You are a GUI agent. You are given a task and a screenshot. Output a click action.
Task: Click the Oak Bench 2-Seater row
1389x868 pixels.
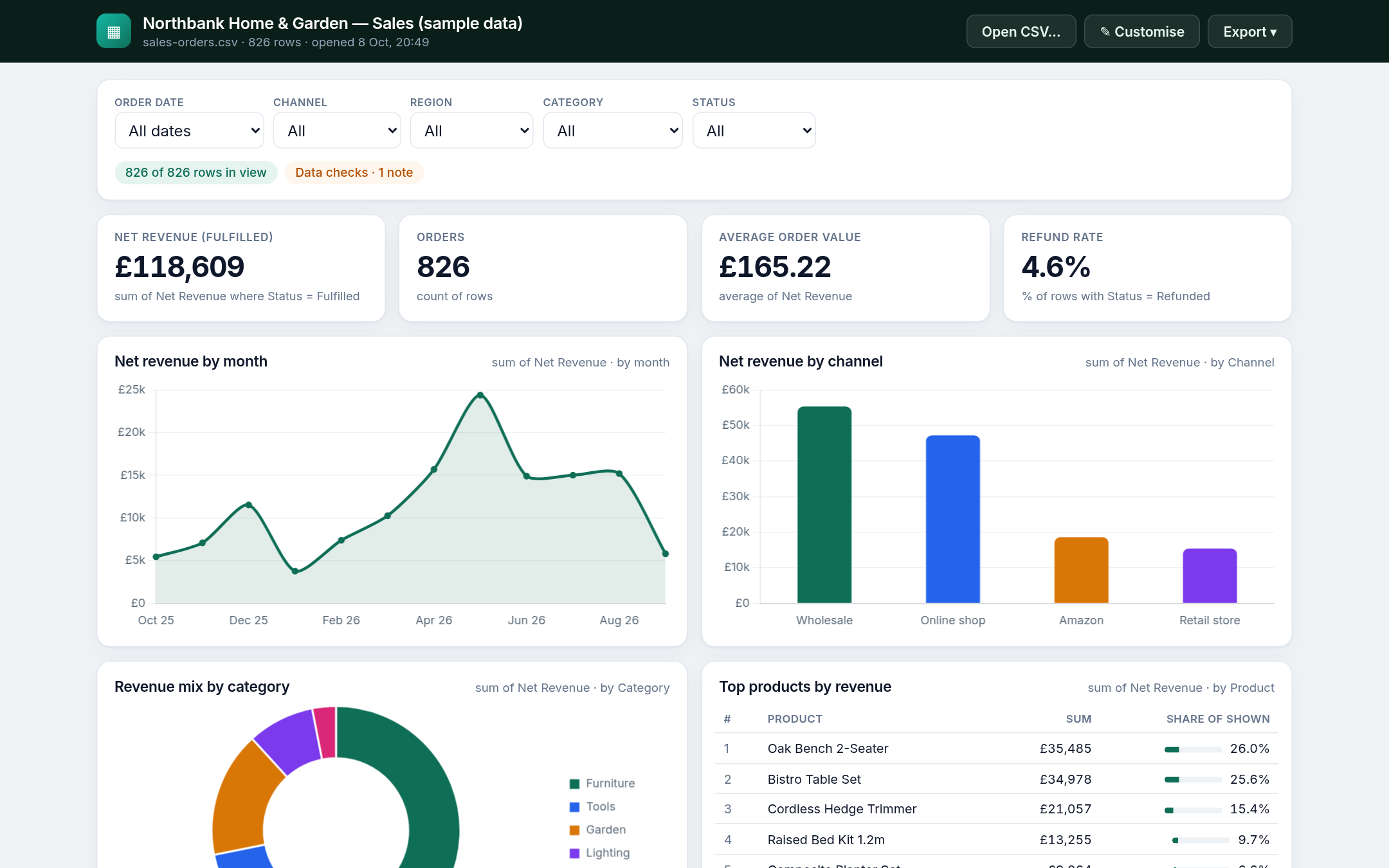click(997, 748)
